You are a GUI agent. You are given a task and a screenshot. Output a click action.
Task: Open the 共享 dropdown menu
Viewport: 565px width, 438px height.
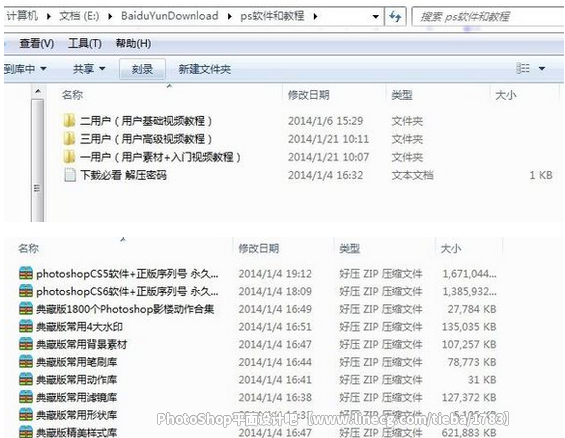89,68
